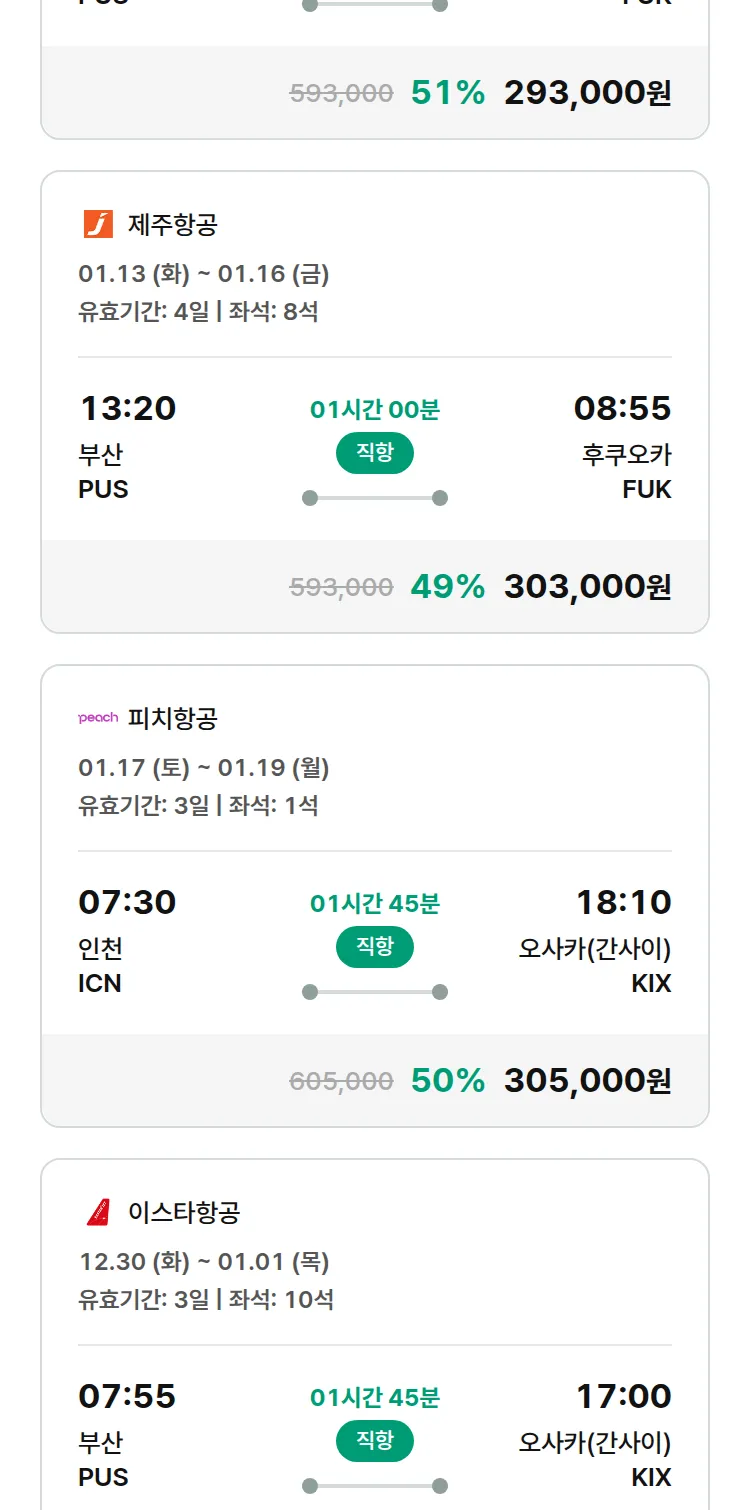The width and height of the screenshot is (750, 1510).
Task: Click 직항 badge on Jeju Air flight
Action: click(x=375, y=453)
